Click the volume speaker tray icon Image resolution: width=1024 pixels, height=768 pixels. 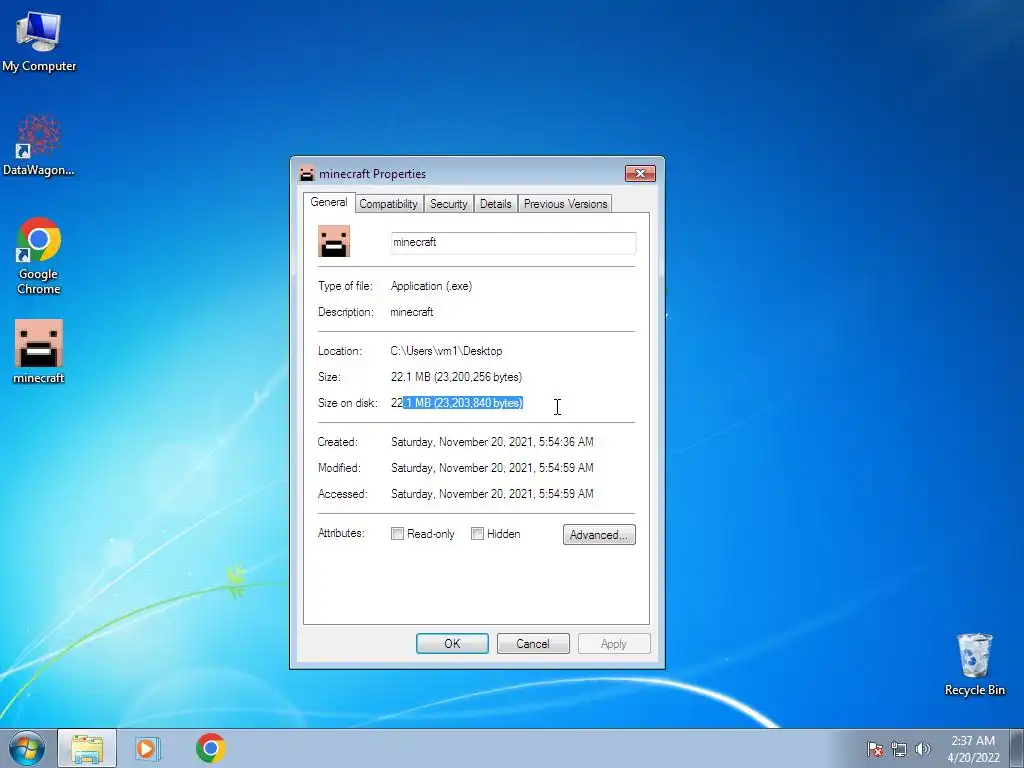pos(922,749)
